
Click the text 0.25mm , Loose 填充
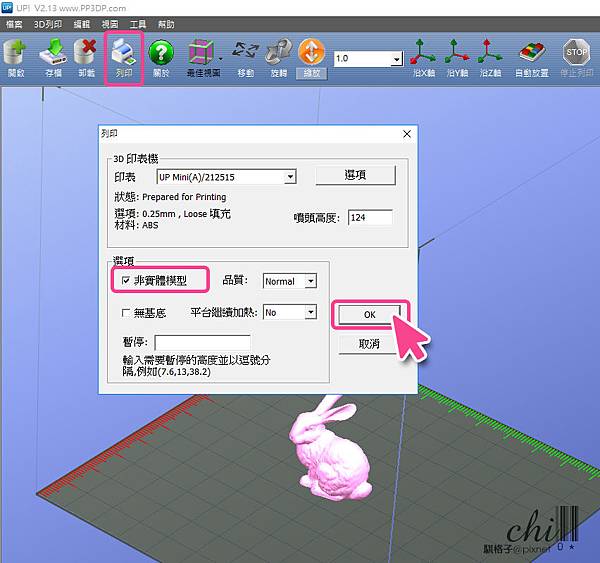tap(186, 214)
